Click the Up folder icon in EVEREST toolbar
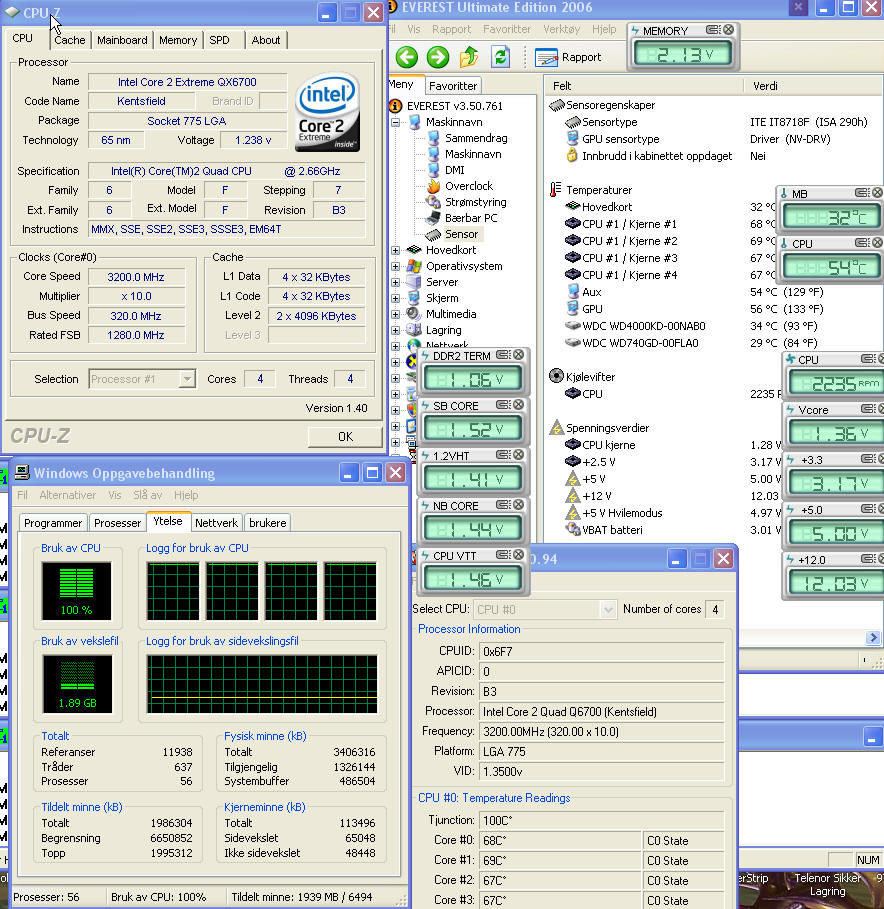Viewport: 884px width, 909px height. [x=468, y=57]
